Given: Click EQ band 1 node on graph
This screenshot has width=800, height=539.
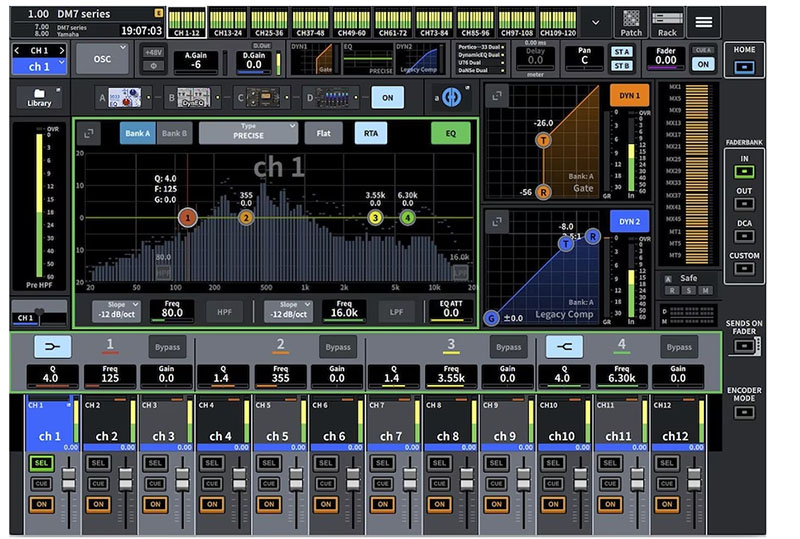Looking at the screenshot, I should 187,218.
